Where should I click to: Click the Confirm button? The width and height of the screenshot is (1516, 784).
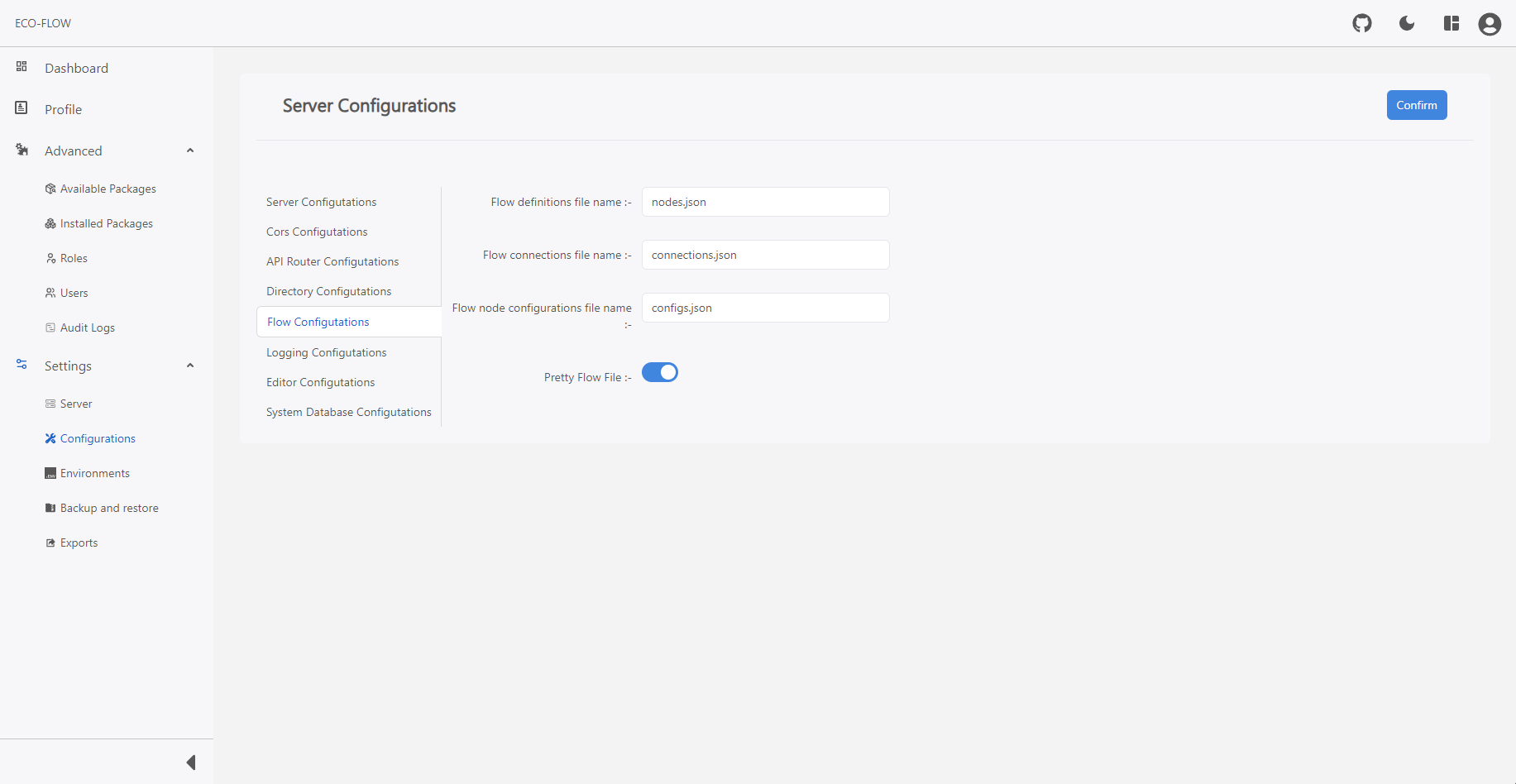(1417, 105)
